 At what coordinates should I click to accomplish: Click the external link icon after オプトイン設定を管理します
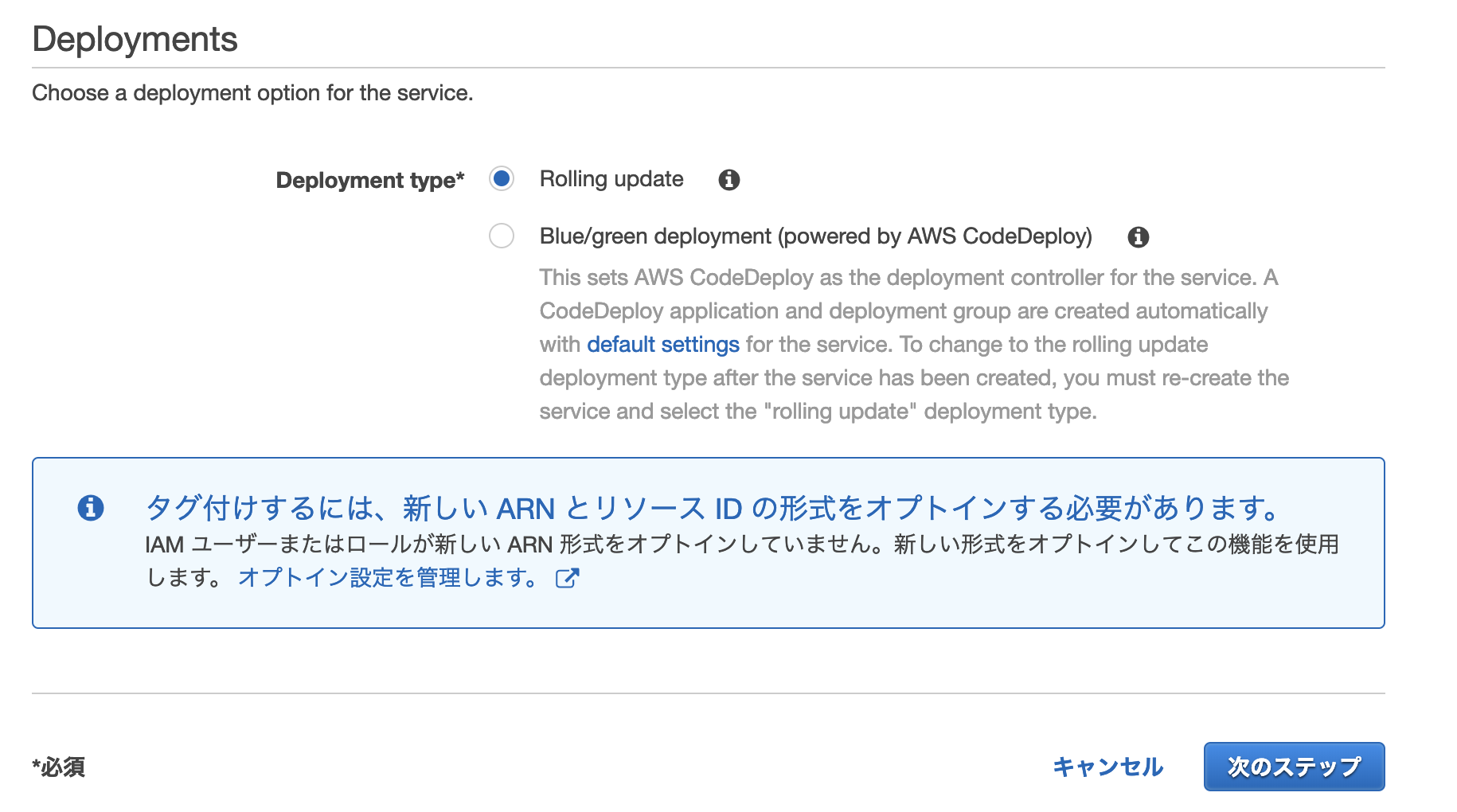click(x=567, y=578)
